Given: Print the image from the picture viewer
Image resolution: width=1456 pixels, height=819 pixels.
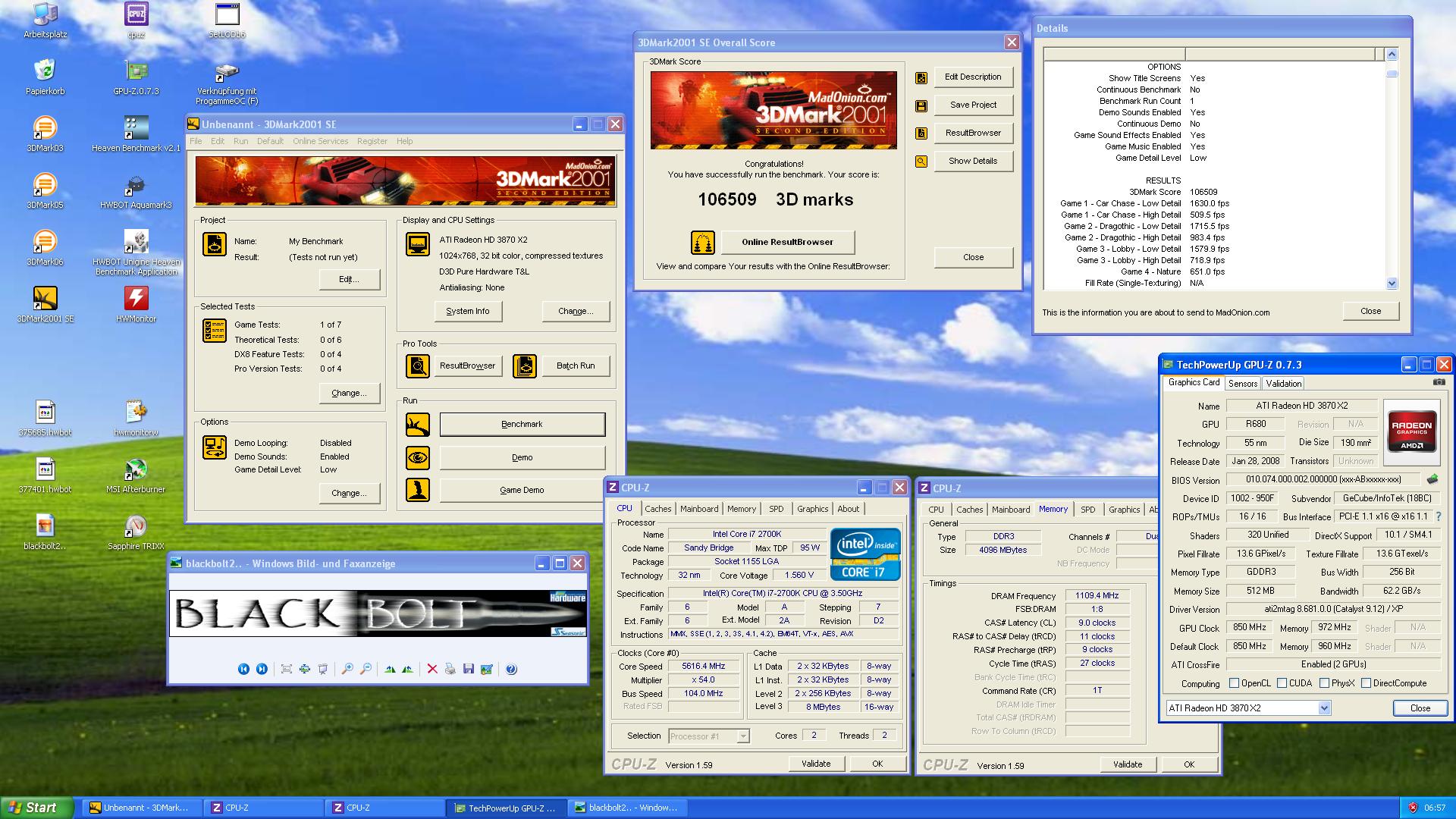Looking at the screenshot, I should (450, 669).
